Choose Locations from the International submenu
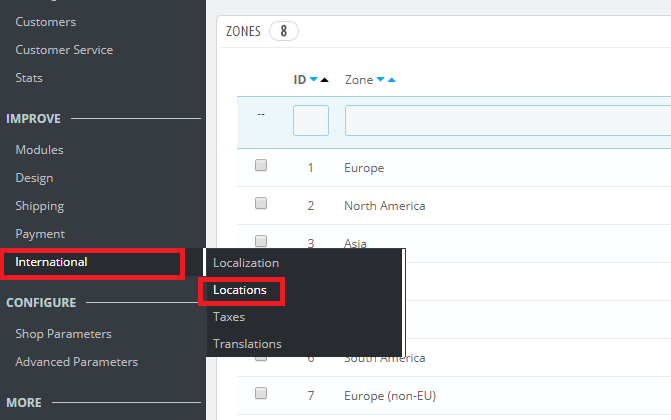Screen dimensions: 671x420 [x=240, y=290]
